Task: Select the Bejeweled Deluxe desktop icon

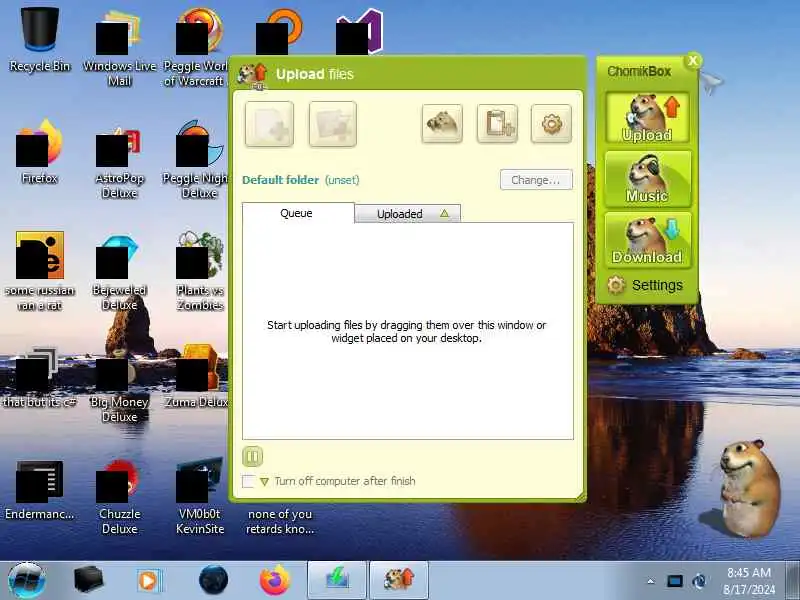Action: pos(119,272)
